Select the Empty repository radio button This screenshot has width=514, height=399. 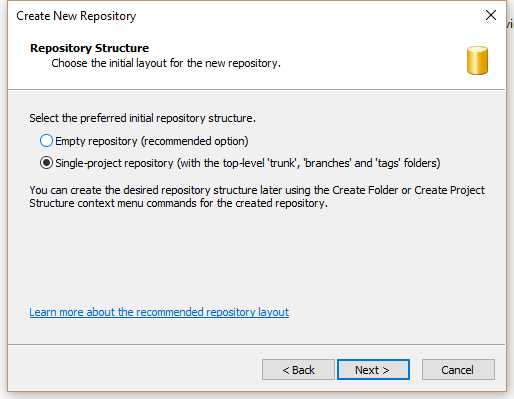[x=46, y=141]
